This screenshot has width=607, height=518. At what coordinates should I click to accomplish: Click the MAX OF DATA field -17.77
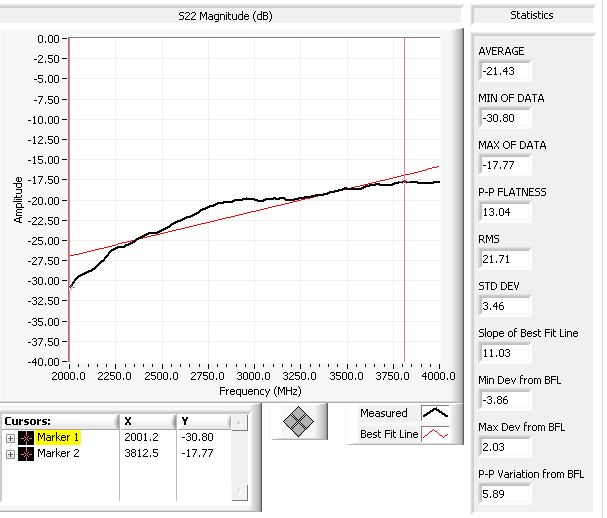(x=505, y=165)
